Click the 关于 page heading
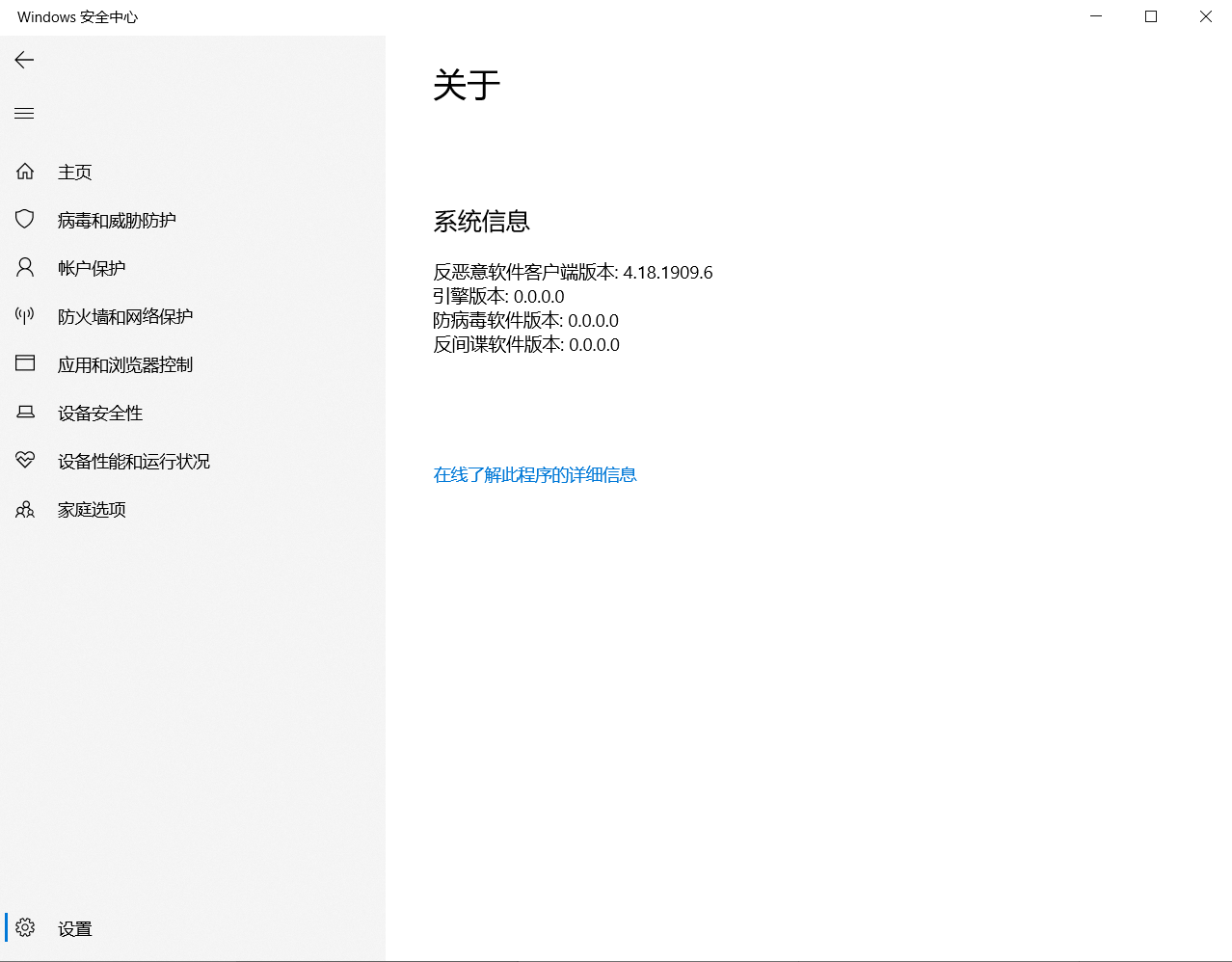 click(467, 85)
